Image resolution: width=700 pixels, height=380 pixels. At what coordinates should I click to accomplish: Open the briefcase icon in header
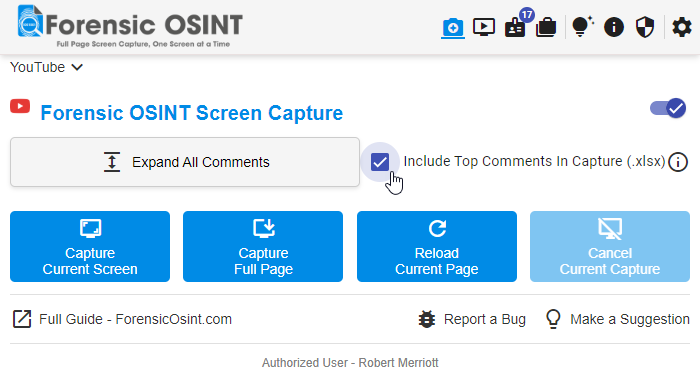pyautogui.click(x=546, y=27)
